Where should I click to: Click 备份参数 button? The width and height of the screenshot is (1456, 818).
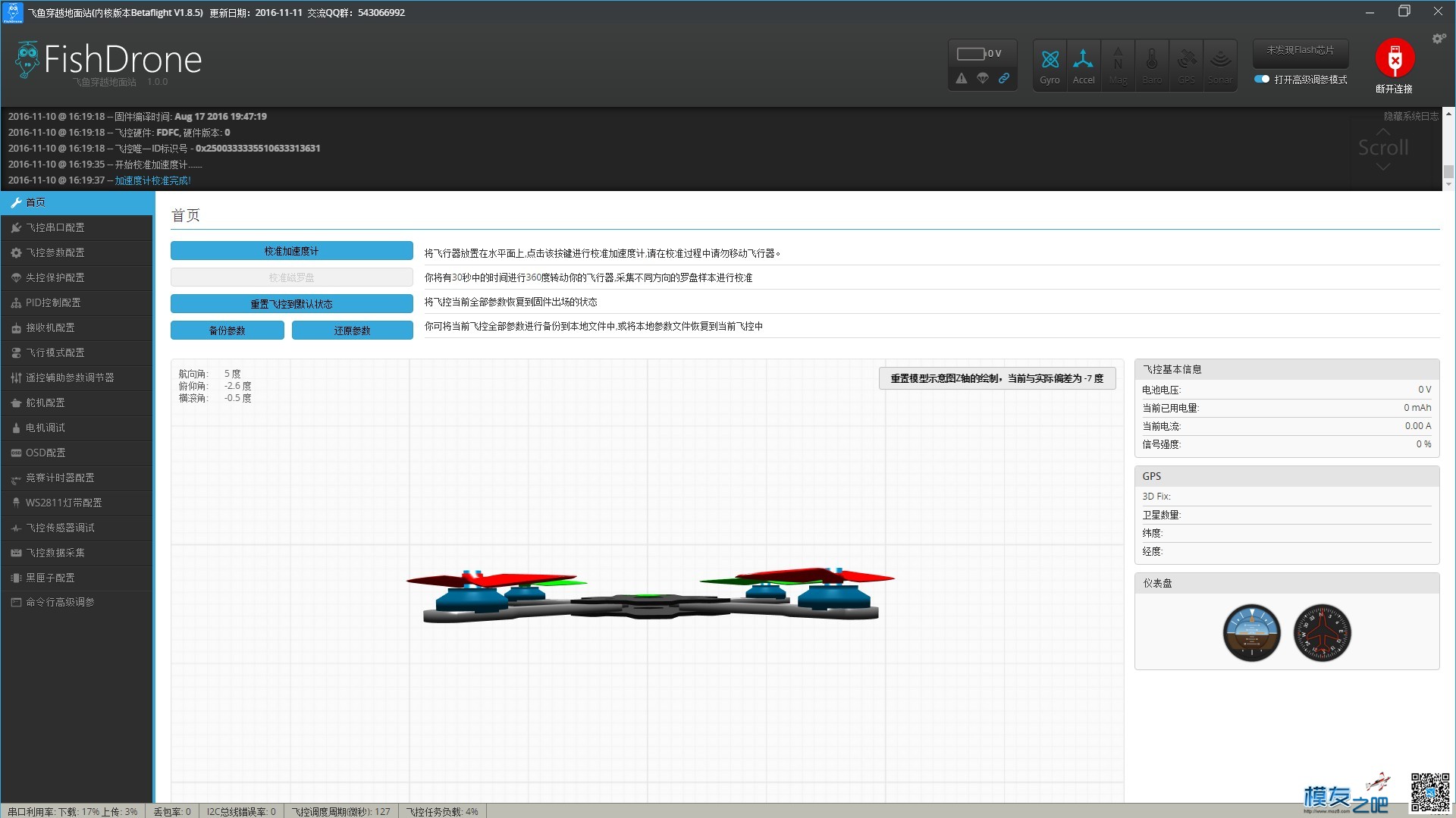pyautogui.click(x=227, y=331)
